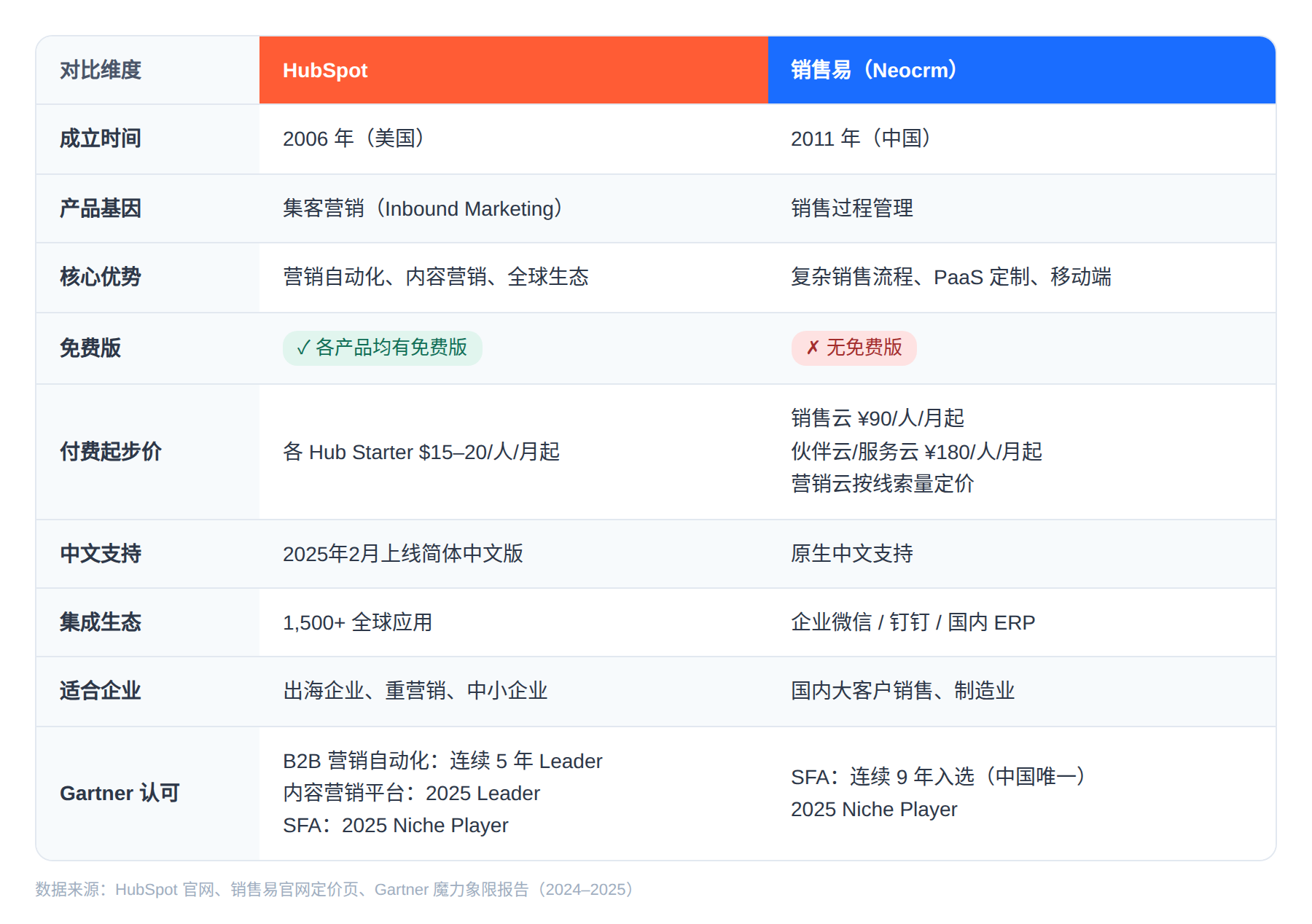Click the 对比维度 header cell
Viewport: 1312px width, 924px height.
(x=148, y=70)
